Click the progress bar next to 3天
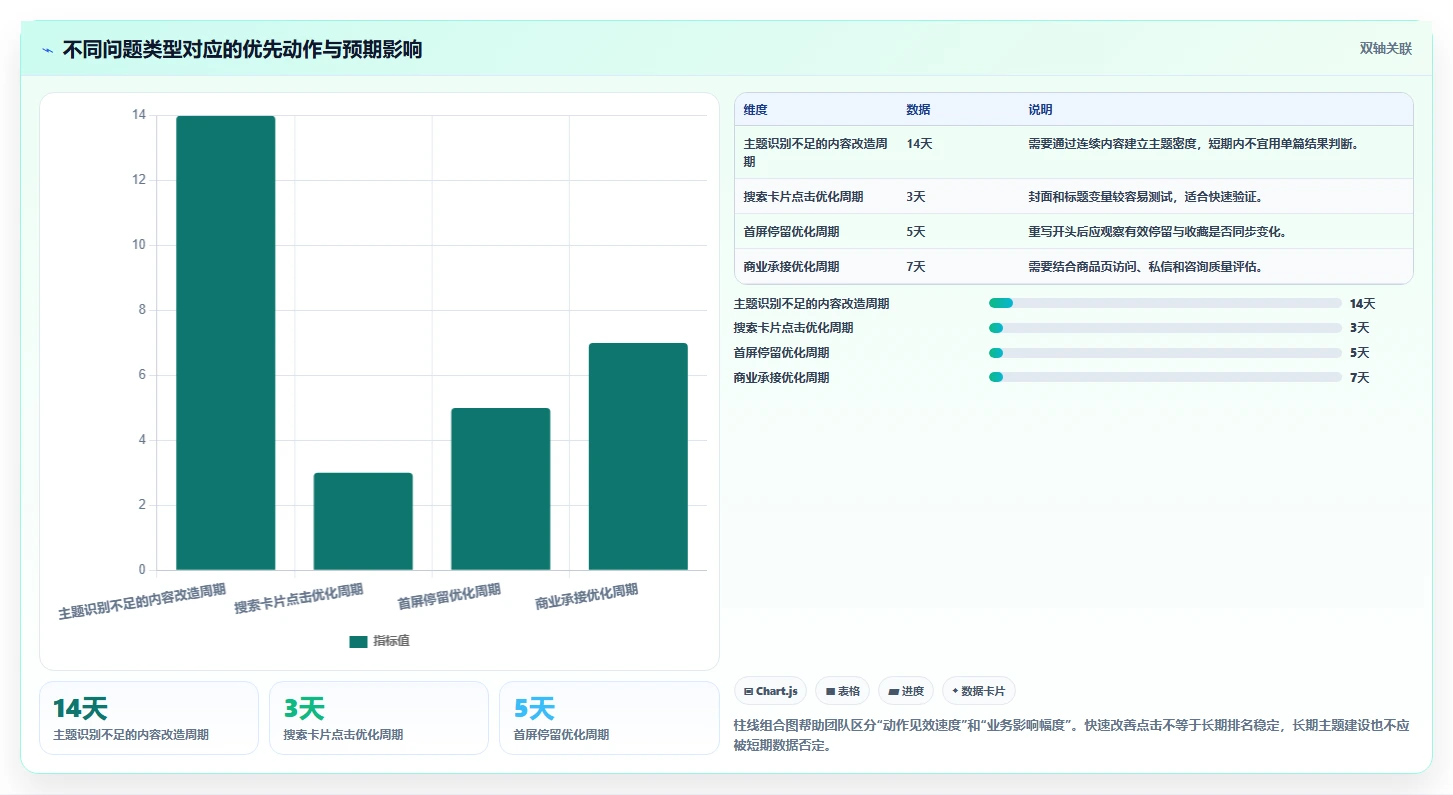Screen dimensions: 1453x795 1165,328
